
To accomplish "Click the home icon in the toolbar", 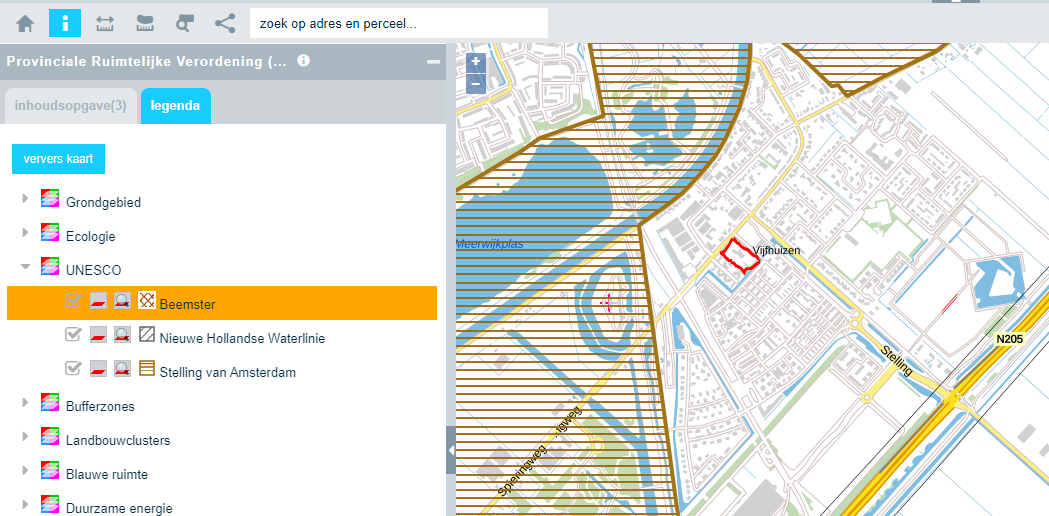I will click(x=25, y=22).
